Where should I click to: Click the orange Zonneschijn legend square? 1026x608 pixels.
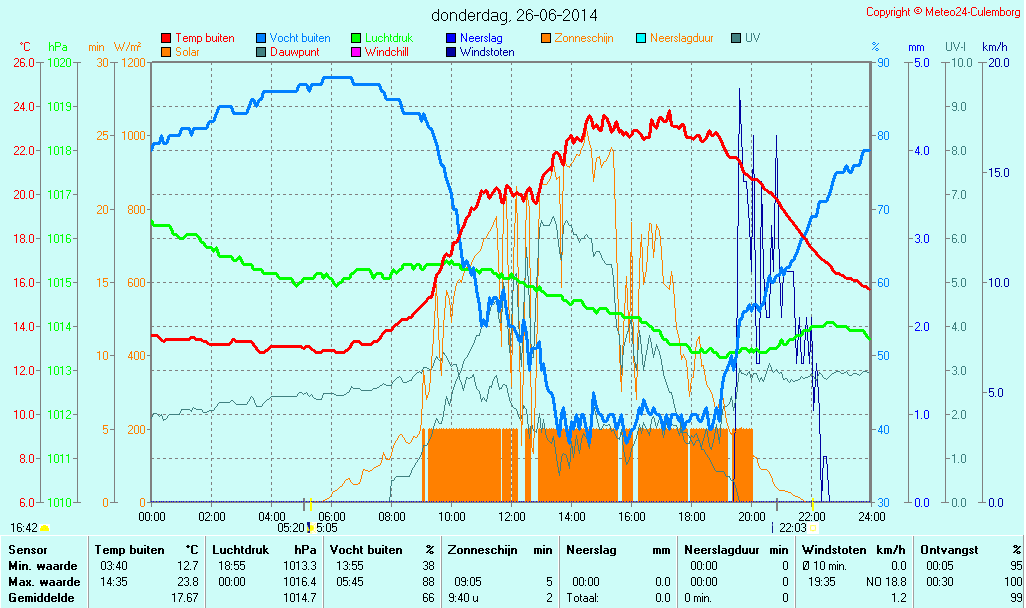(x=546, y=38)
